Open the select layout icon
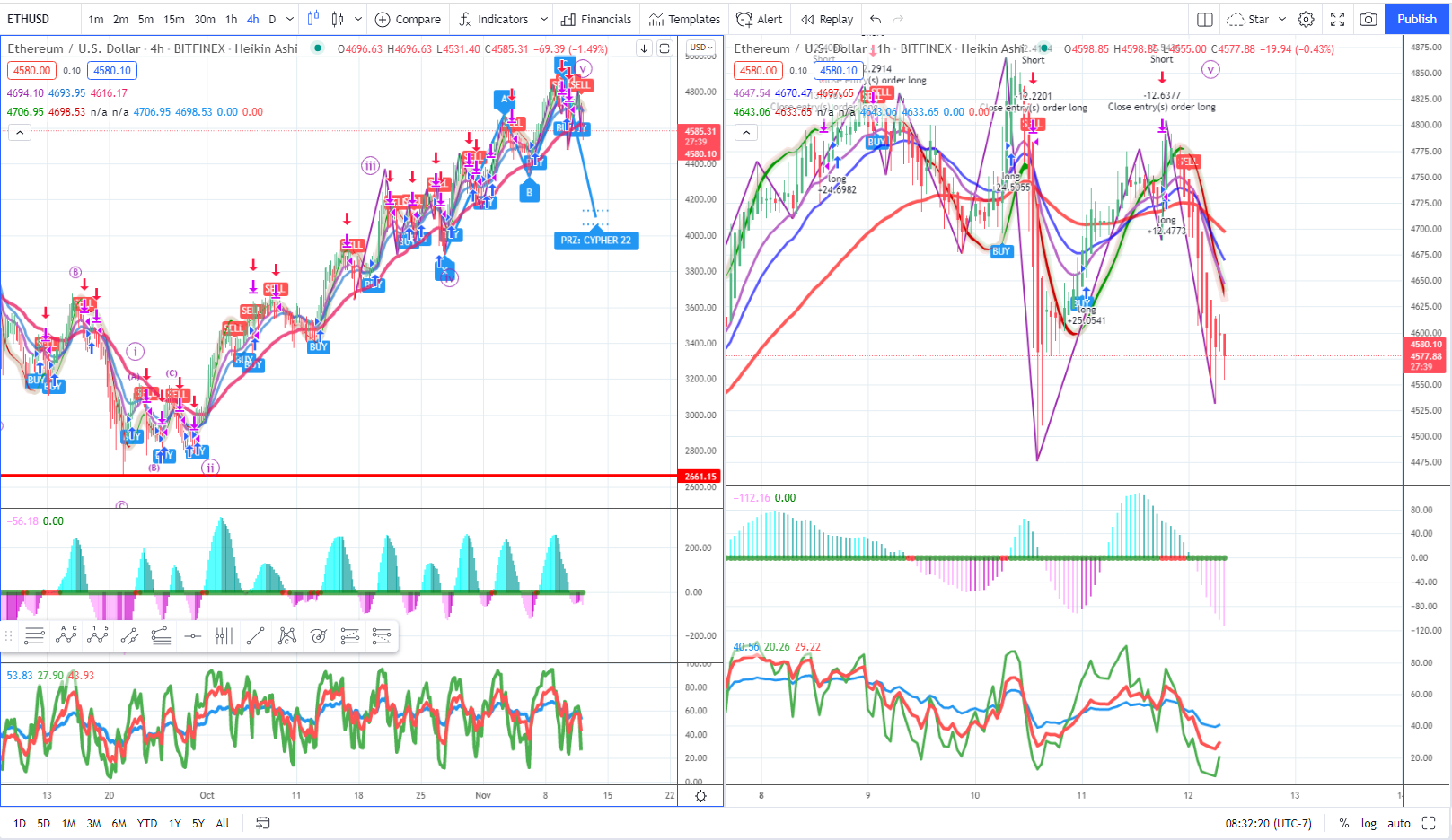This screenshot has height=840, width=1452. click(x=1205, y=19)
